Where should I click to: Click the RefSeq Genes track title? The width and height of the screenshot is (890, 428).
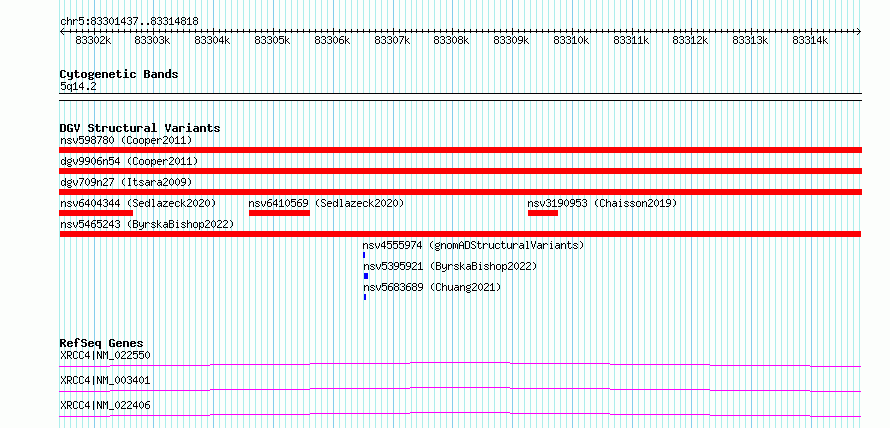point(101,343)
